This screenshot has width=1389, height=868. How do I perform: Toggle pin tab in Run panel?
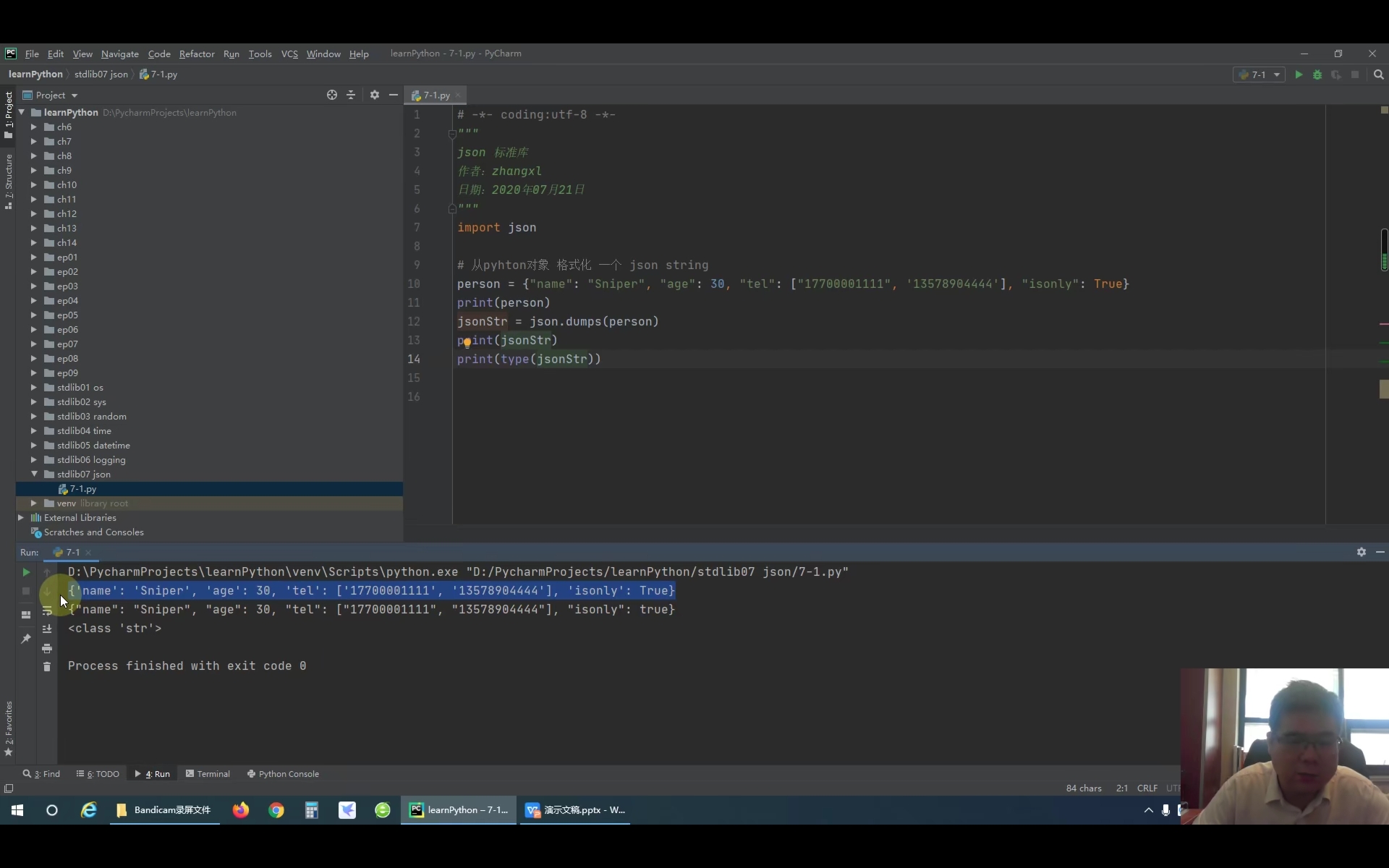tap(26, 639)
